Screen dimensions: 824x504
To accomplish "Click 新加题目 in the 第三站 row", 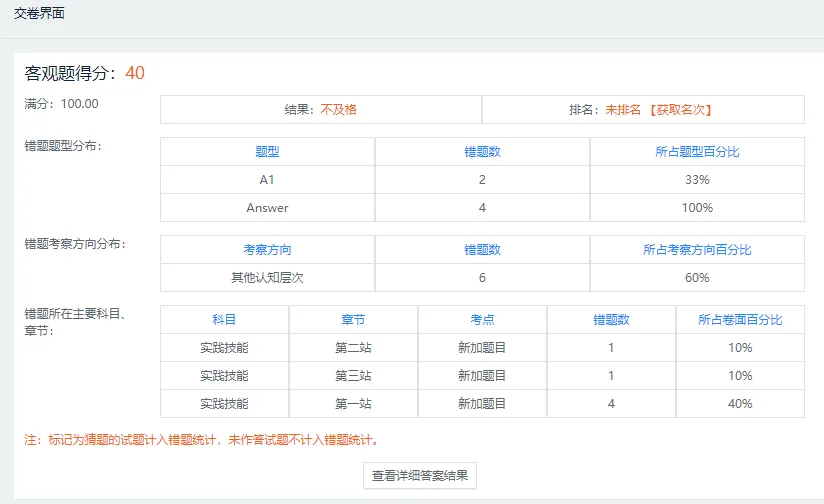I will (482, 376).
